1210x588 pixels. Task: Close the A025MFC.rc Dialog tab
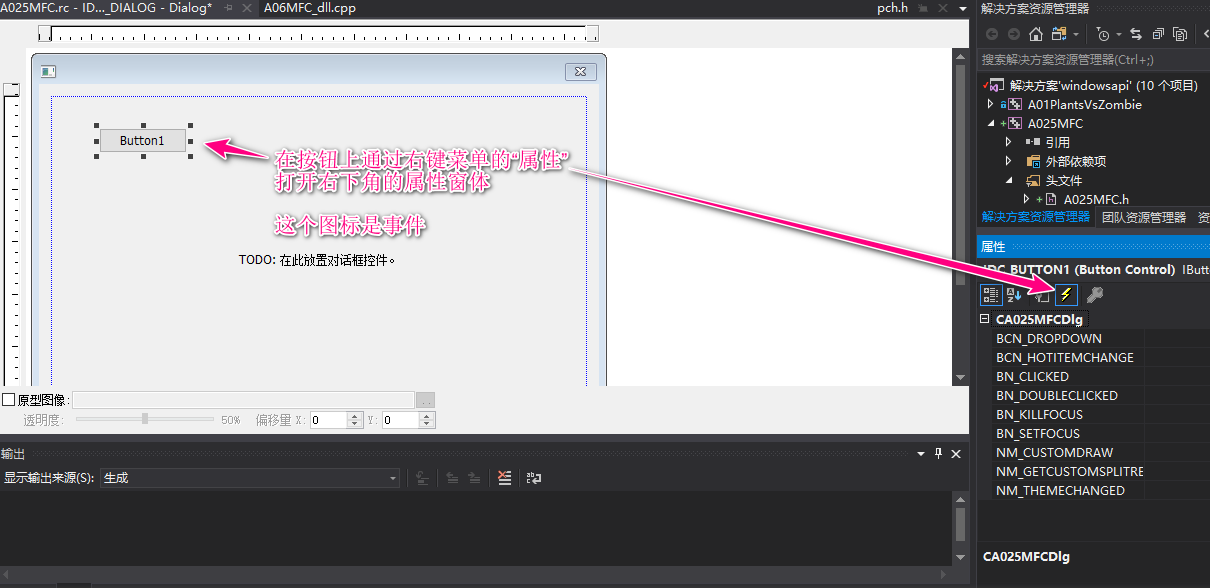[246, 8]
